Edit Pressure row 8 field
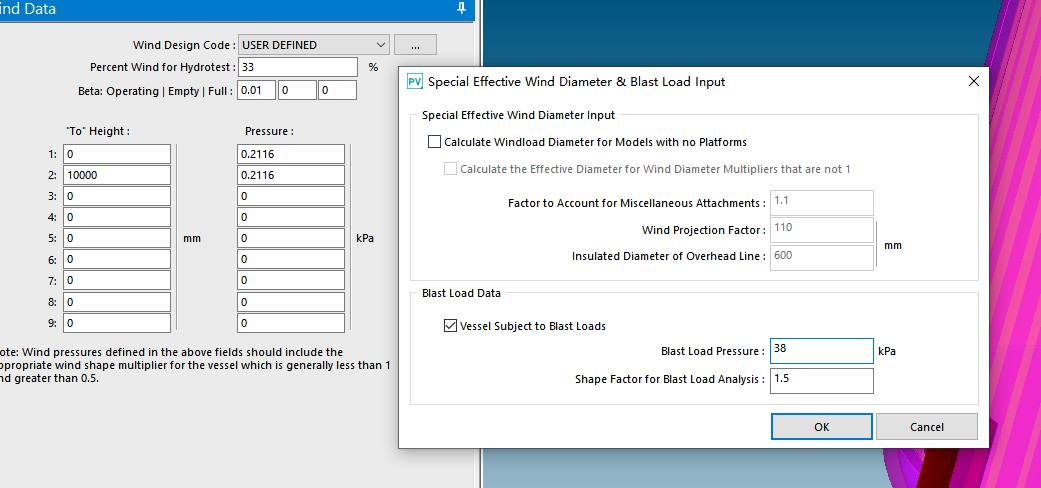 pyautogui.click(x=291, y=302)
